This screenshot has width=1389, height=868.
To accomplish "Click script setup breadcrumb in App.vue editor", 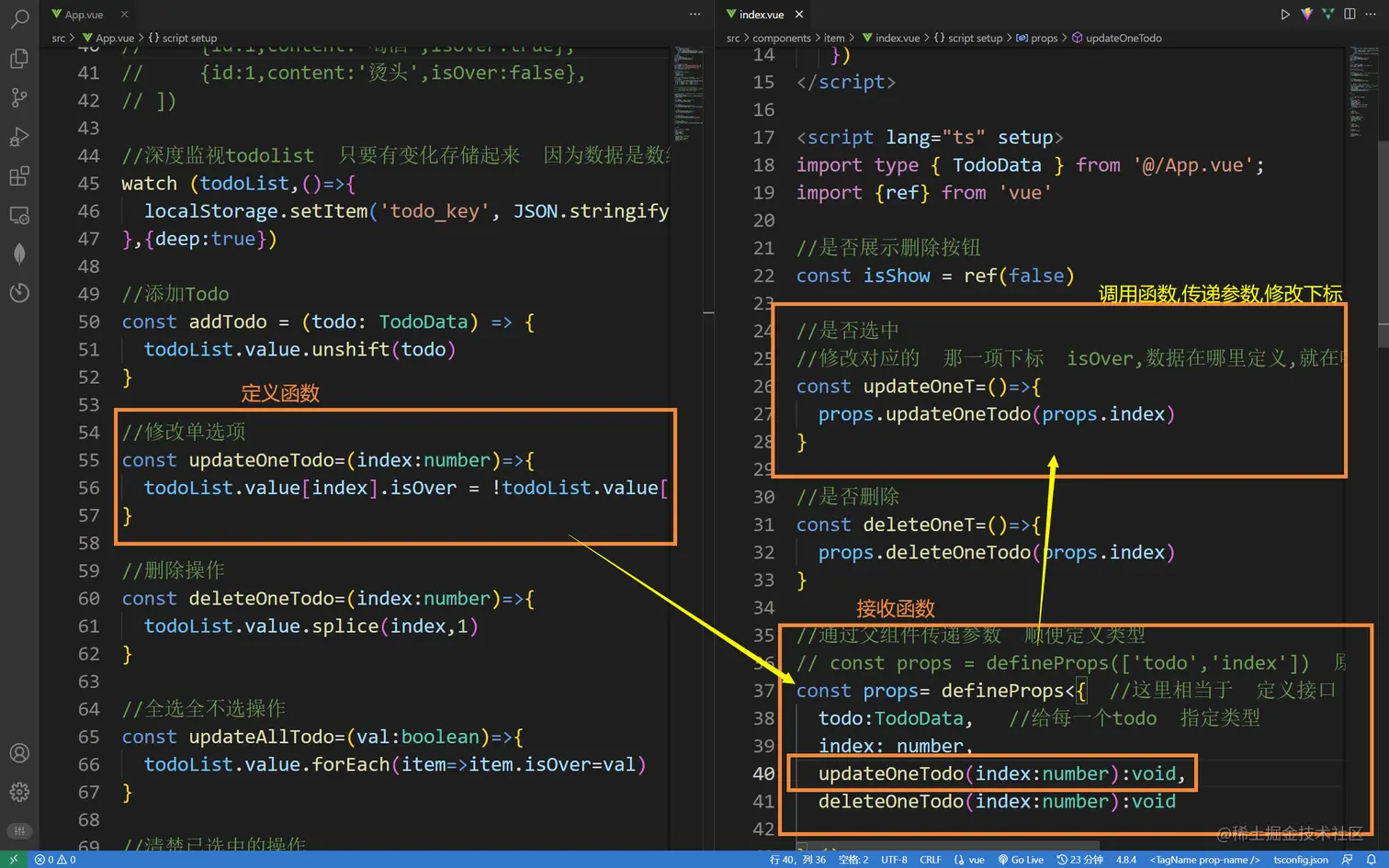I will 183,38.
